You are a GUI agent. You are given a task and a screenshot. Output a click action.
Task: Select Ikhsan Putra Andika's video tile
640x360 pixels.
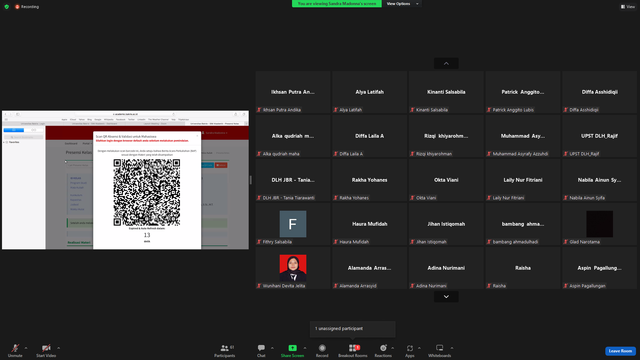coord(293,92)
